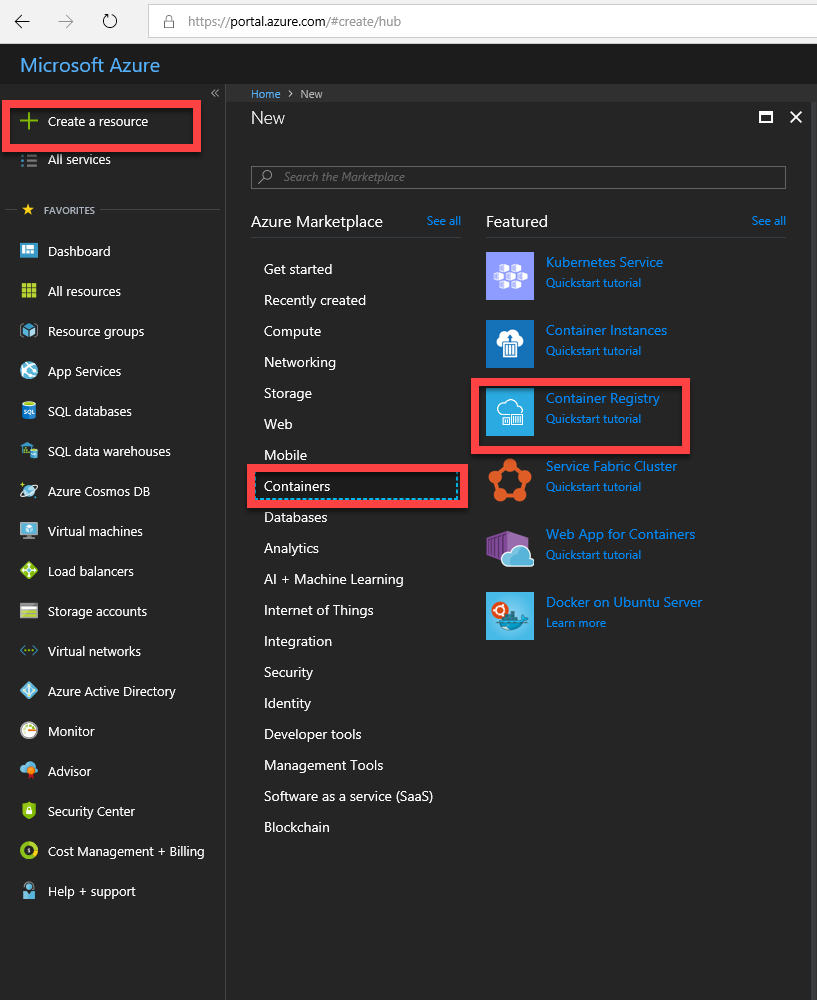Click the SQL data warehouses icon

[29, 450]
